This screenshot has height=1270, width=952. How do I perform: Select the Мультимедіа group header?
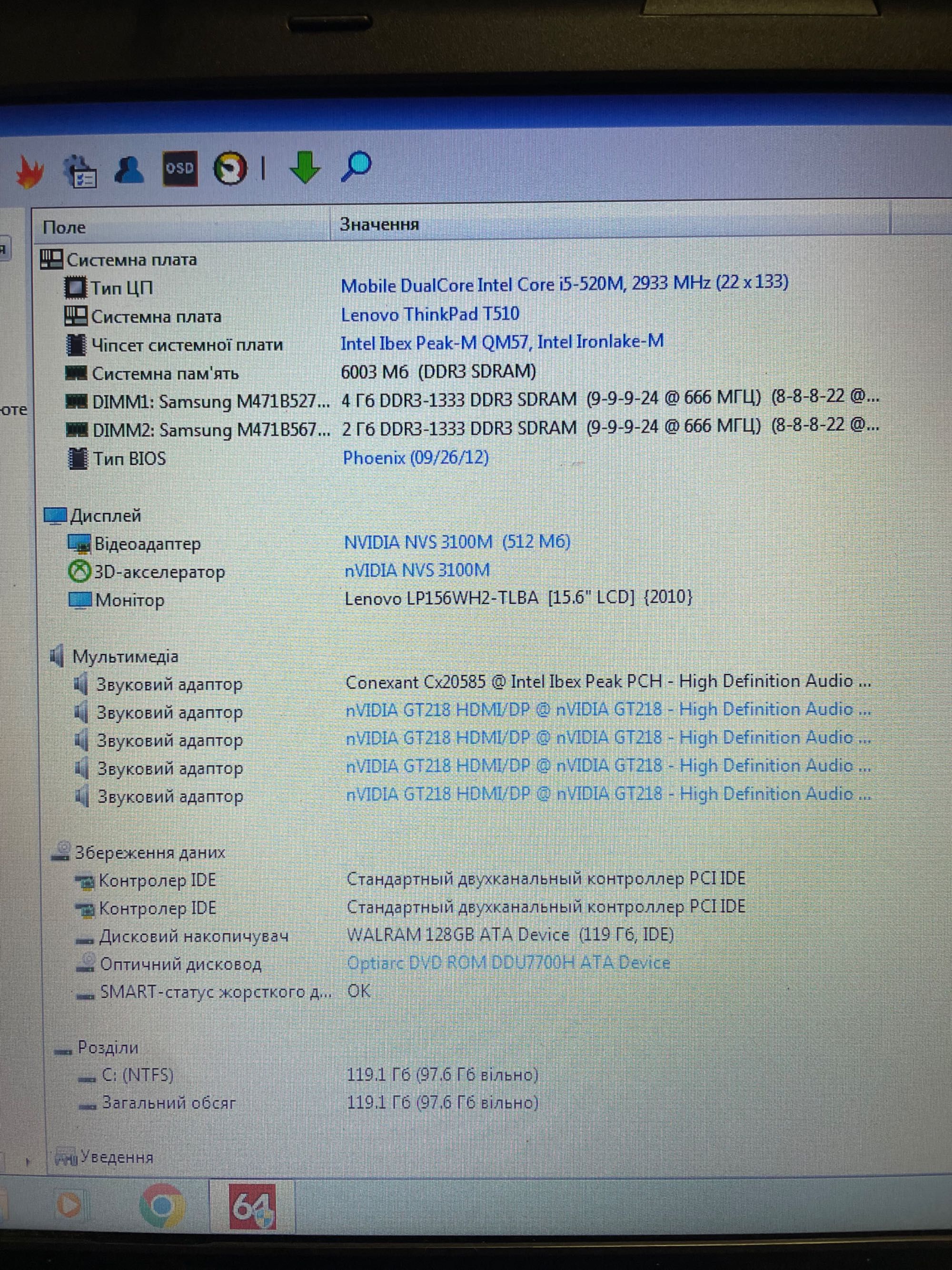(x=115, y=656)
